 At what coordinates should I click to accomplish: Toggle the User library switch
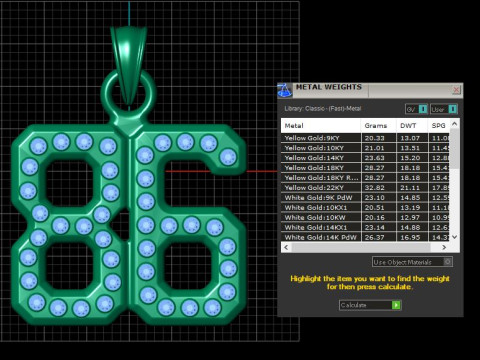(444, 109)
